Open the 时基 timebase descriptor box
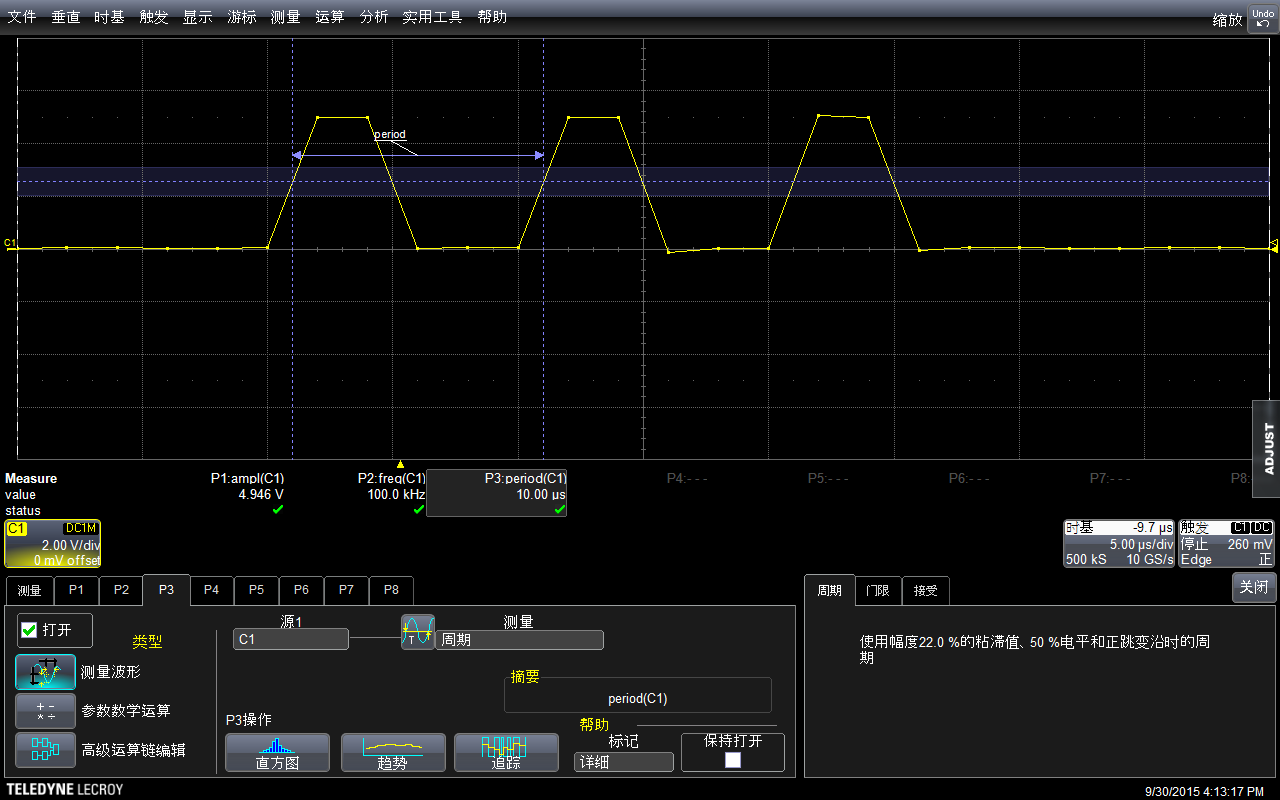Image resolution: width=1280 pixels, height=800 pixels. pyautogui.click(x=1120, y=544)
